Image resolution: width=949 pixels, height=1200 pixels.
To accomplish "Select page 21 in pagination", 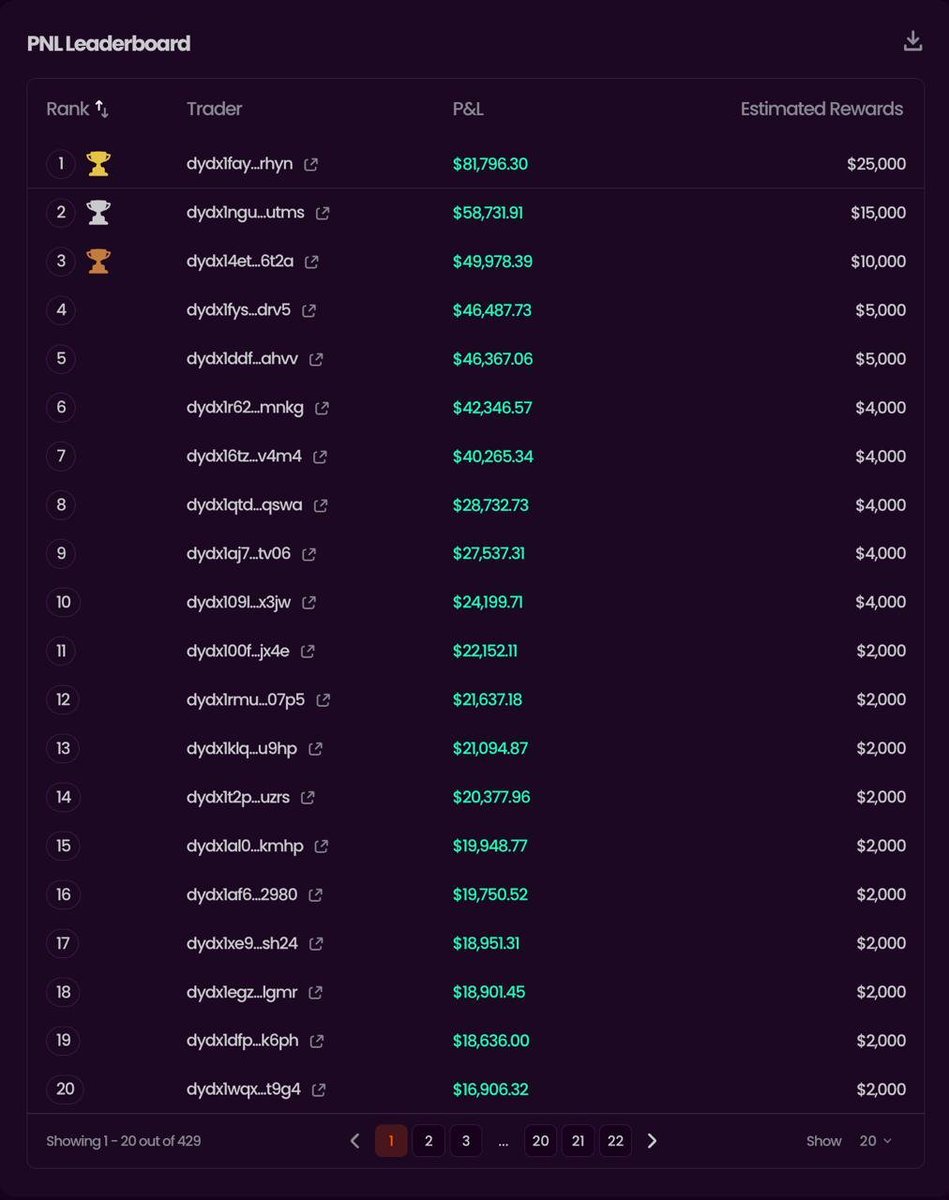I will point(578,1141).
